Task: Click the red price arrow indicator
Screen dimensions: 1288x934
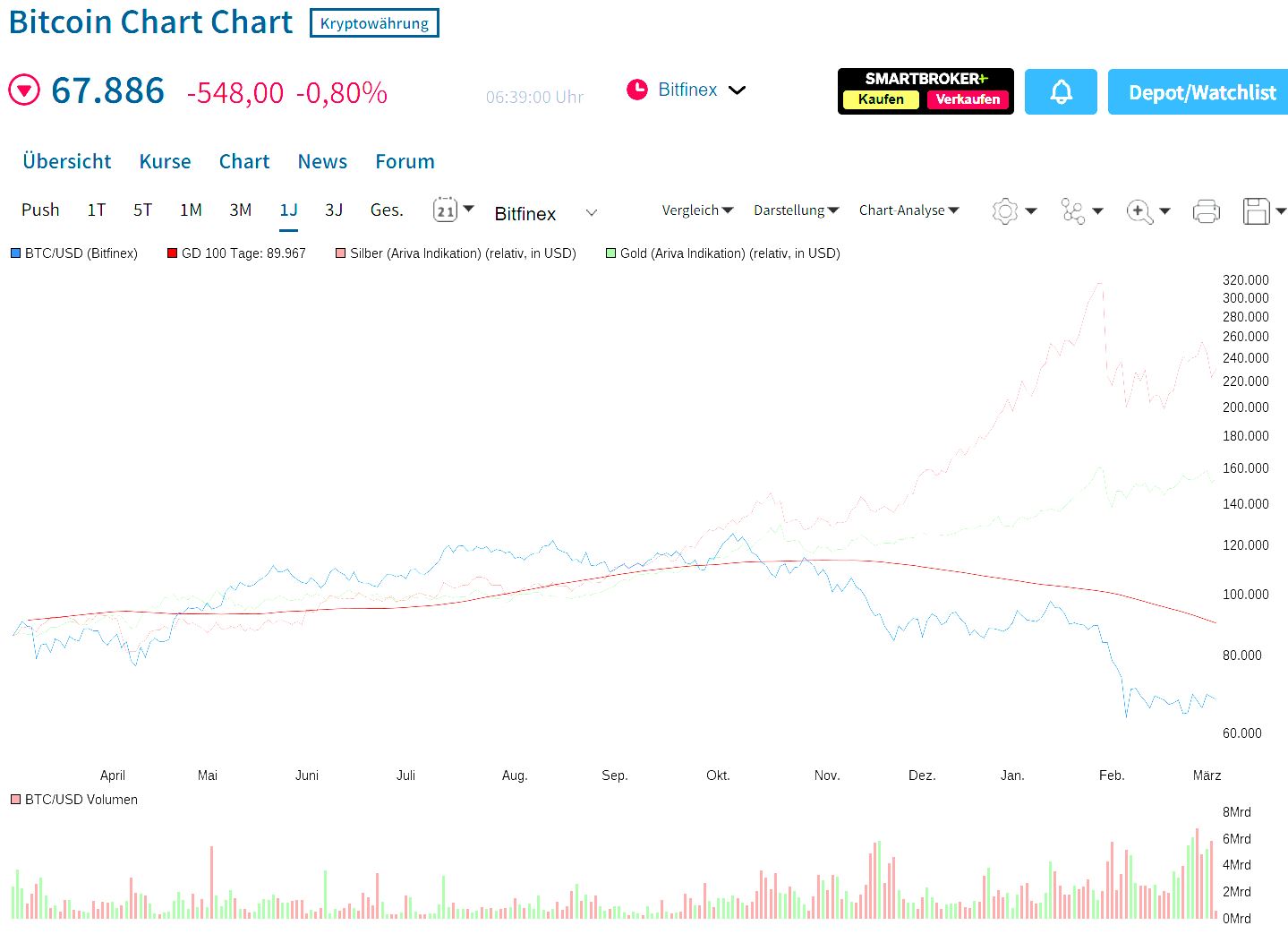Action: click(24, 90)
